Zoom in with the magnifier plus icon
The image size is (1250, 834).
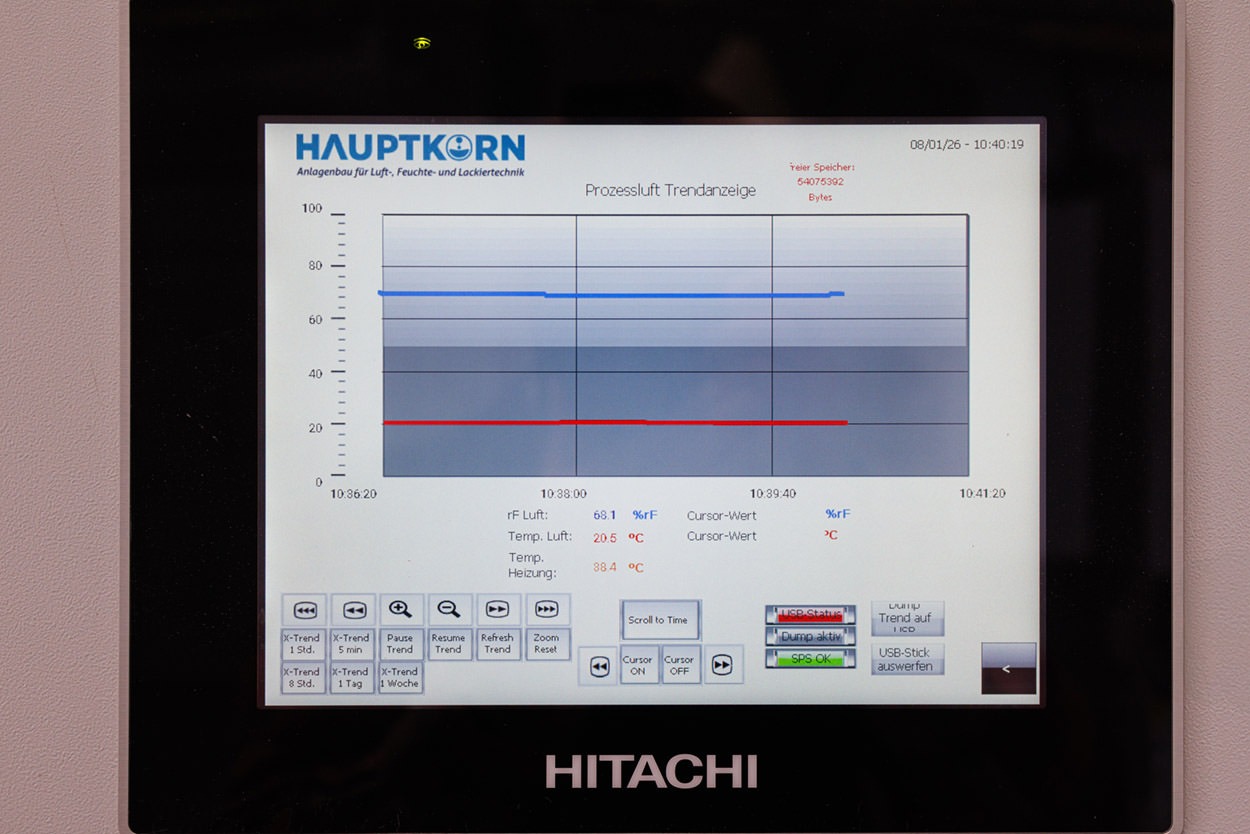(x=400, y=610)
